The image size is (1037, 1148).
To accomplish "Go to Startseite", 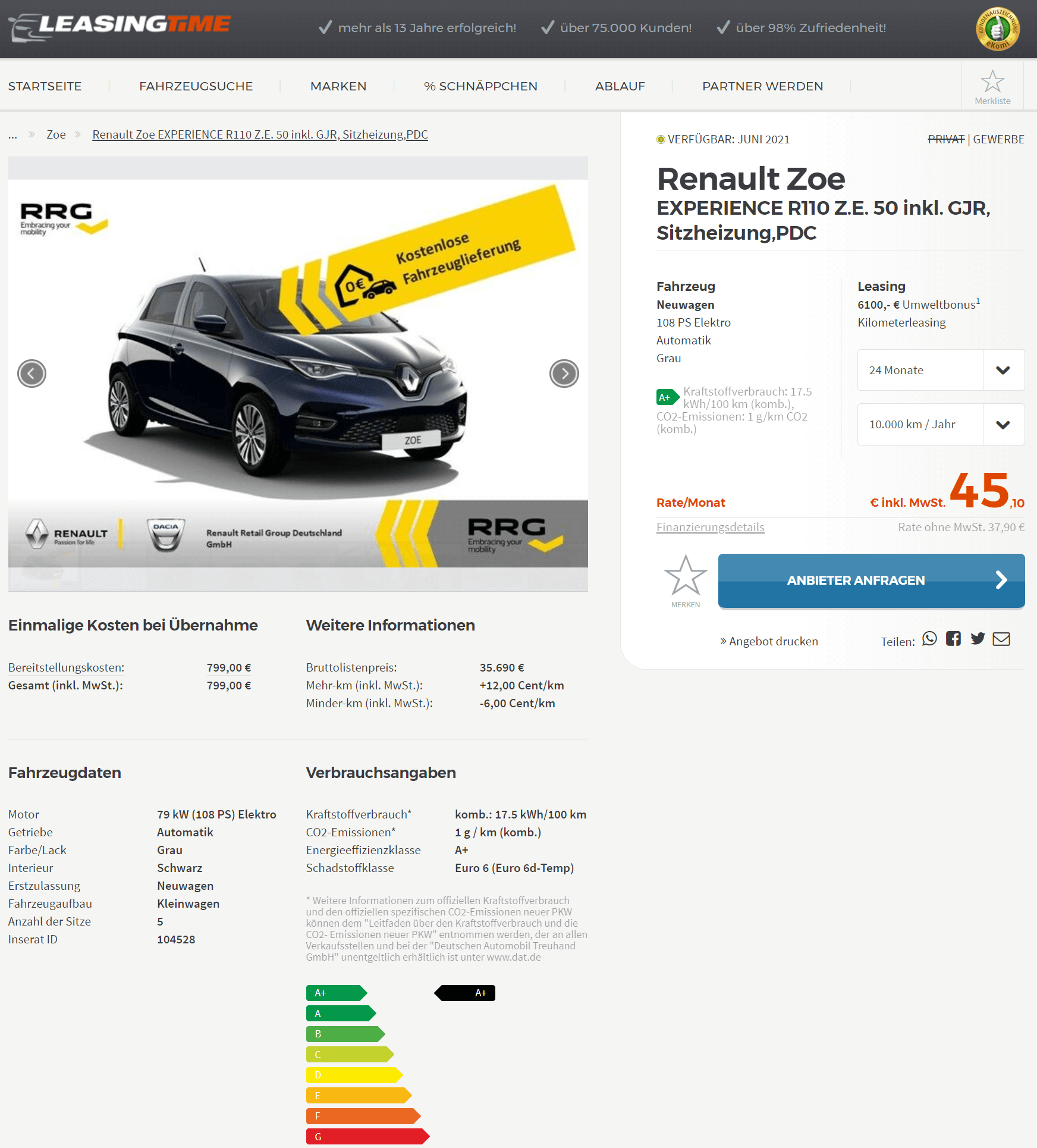I will pos(45,86).
